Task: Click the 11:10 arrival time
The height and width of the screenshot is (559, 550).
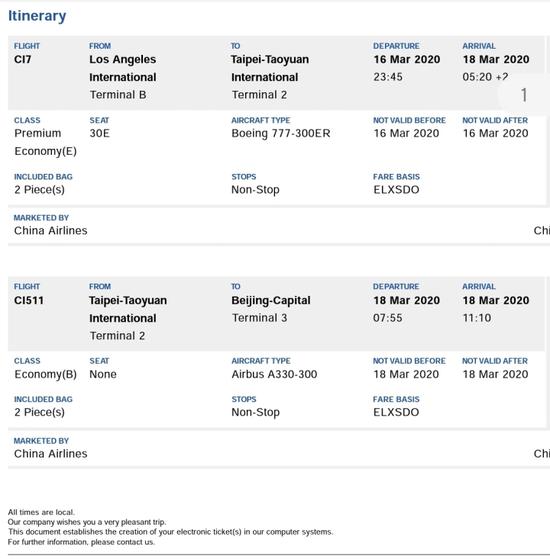Action: coord(477,318)
